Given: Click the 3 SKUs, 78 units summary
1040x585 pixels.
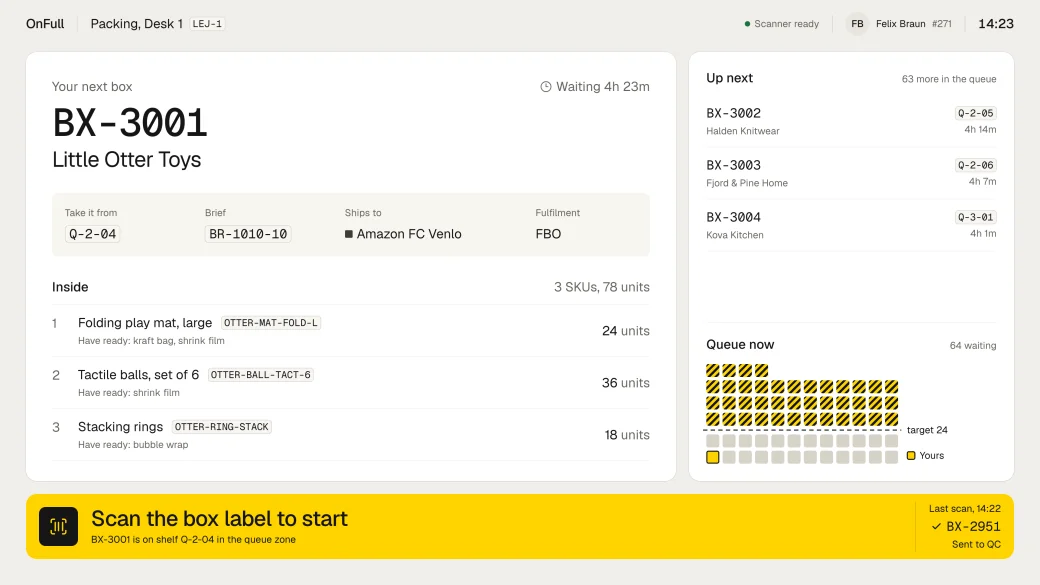Looking at the screenshot, I should tap(602, 287).
